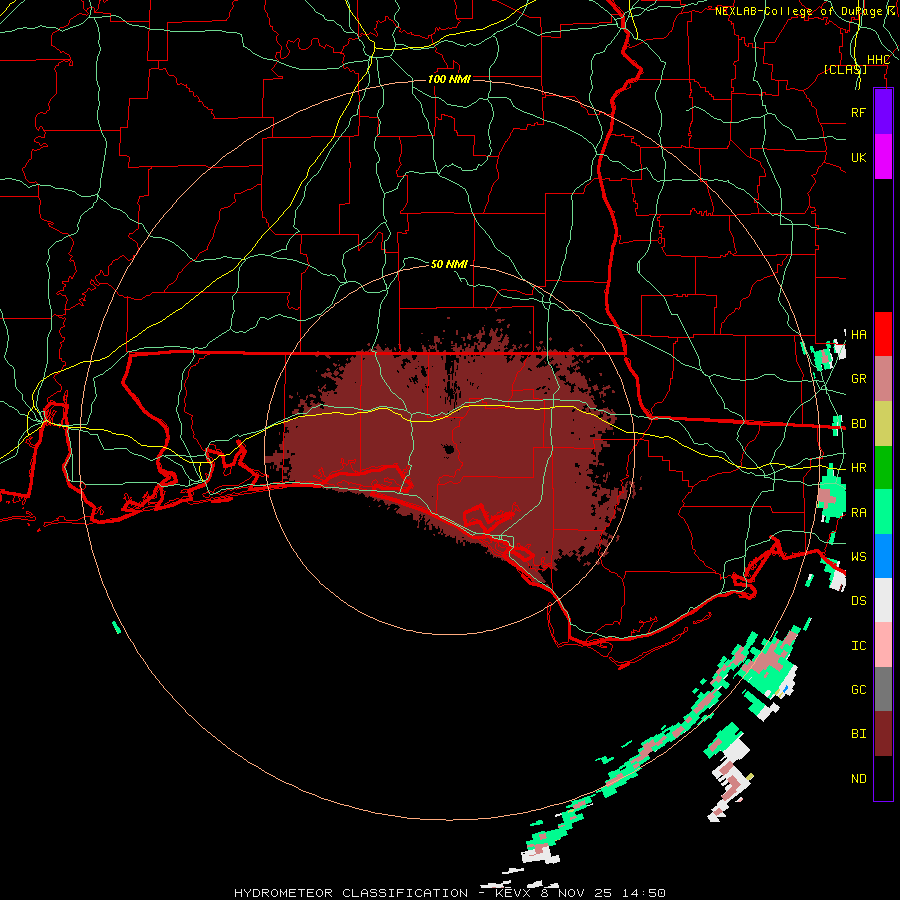This screenshot has width=900, height=900.
Task: Click the BD legend label
Action: (858, 424)
